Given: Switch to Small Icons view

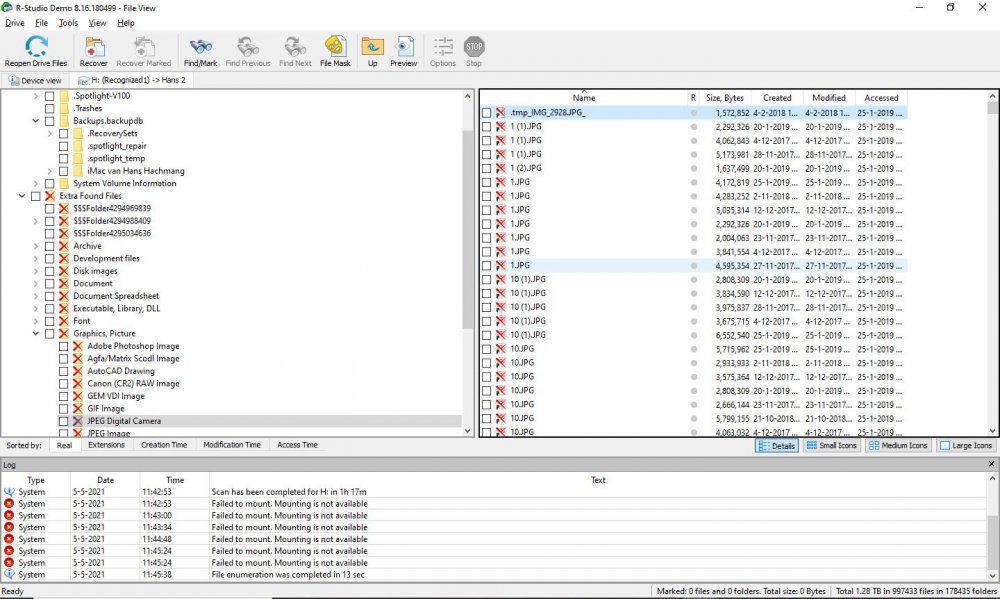Looking at the screenshot, I should tap(831, 445).
